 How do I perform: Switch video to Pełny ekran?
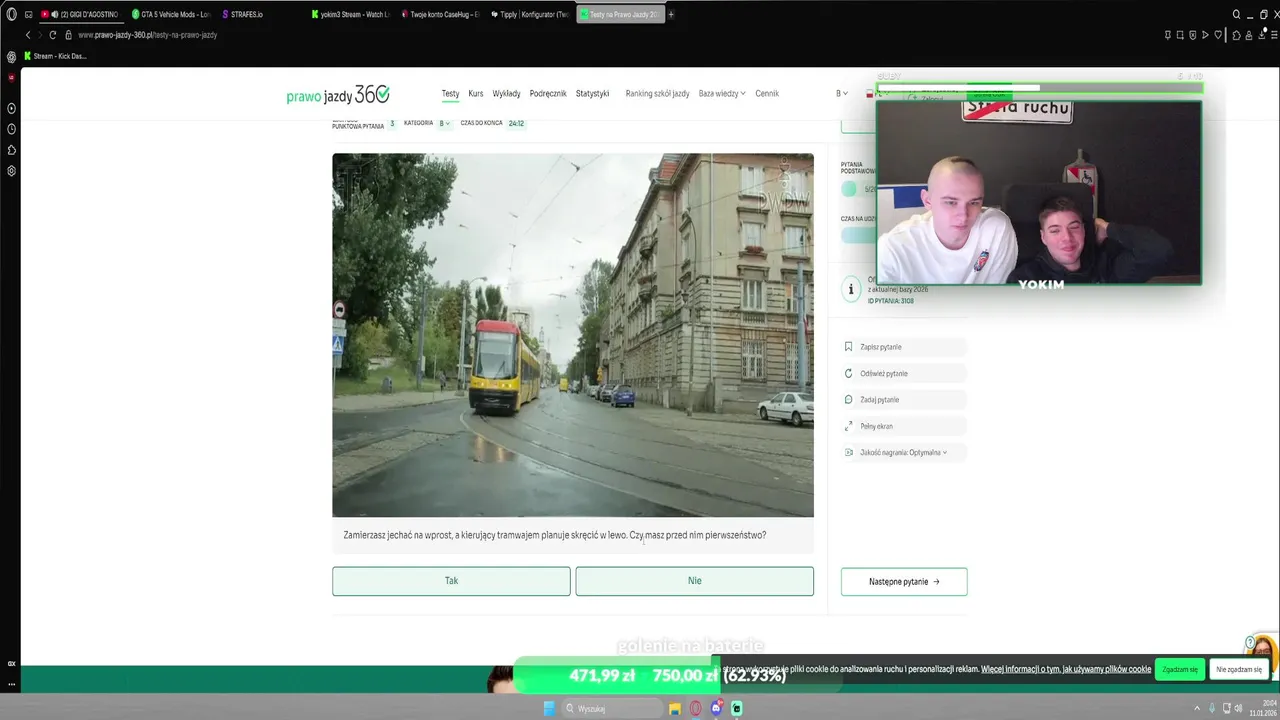[x=904, y=426]
